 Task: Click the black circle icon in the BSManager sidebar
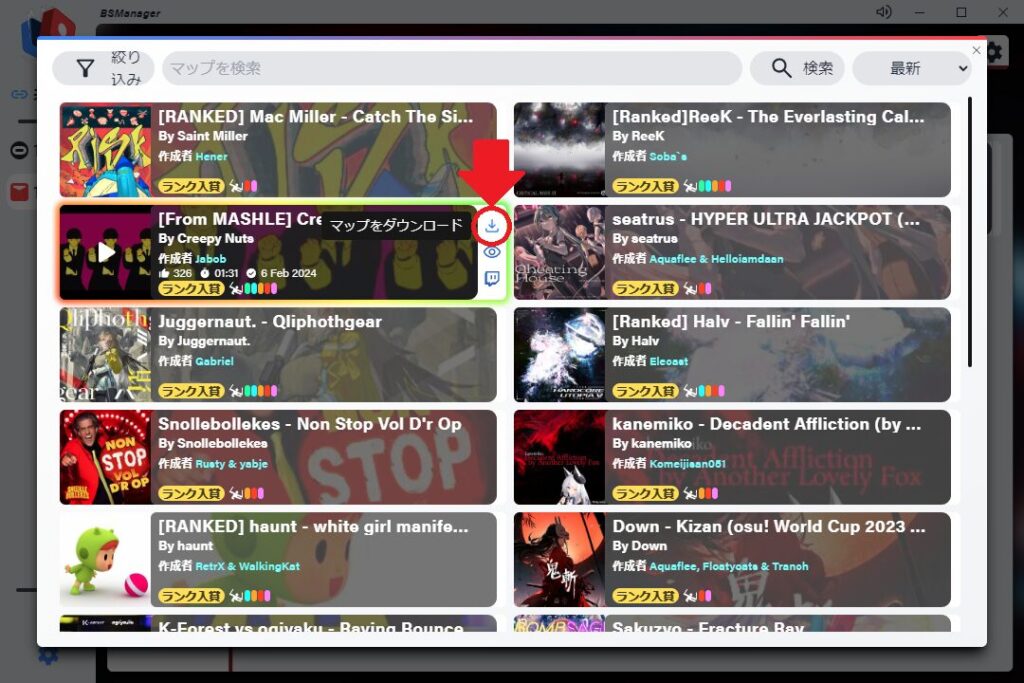[19, 151]
